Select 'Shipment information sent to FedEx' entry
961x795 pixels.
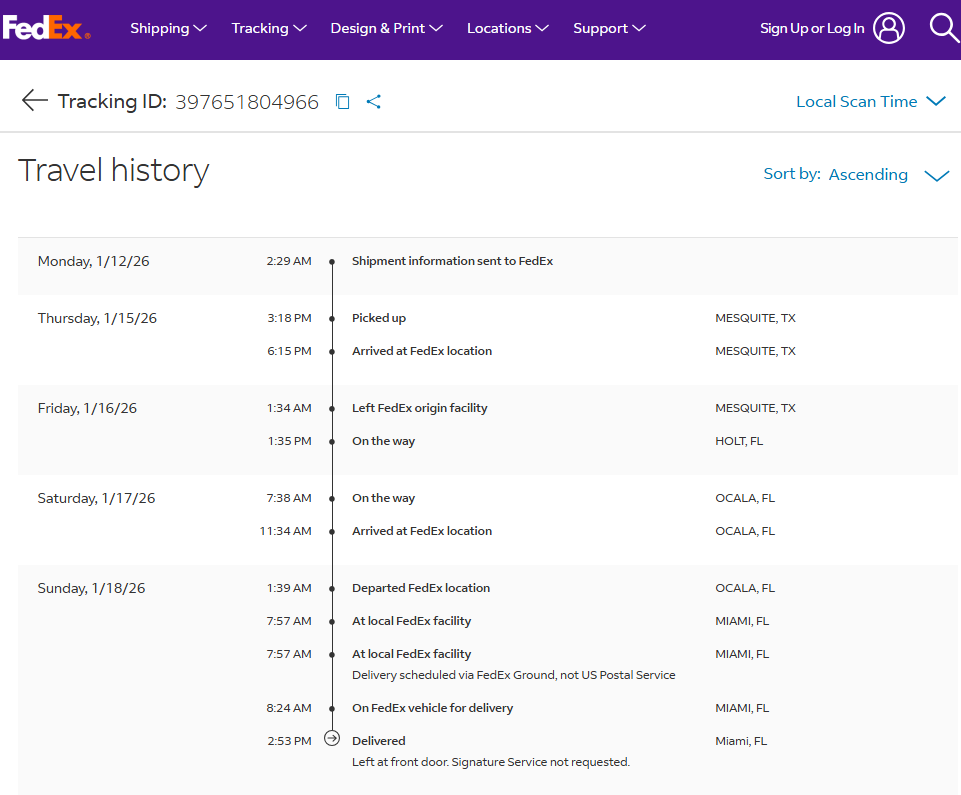pyautogui.click(x=452, y=261)
